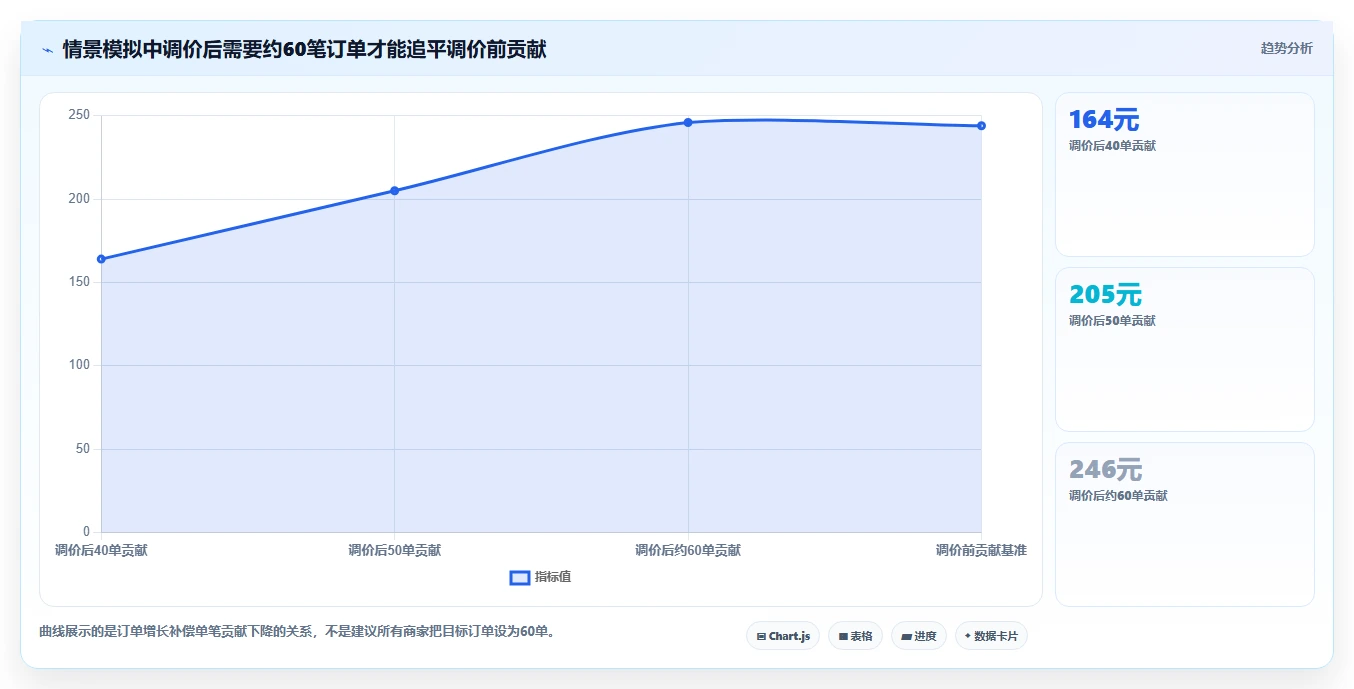The image size is (1354, 689).
Task: Click the chart title about 60笔订单
Action: (x=304, y=49)
